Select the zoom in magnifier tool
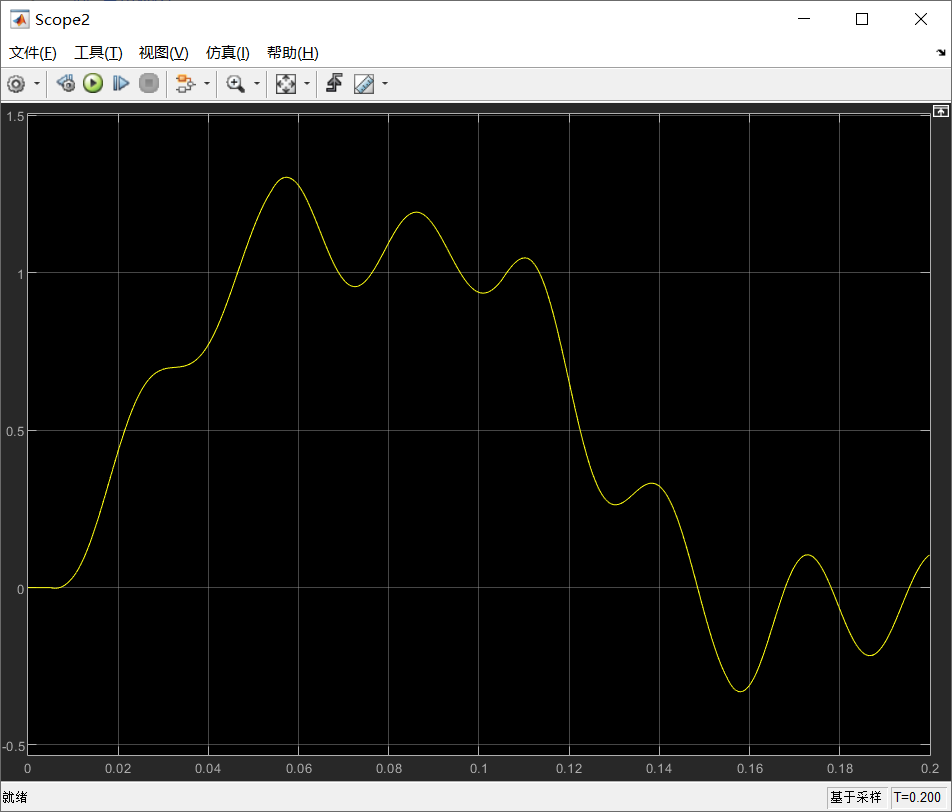 236,84
